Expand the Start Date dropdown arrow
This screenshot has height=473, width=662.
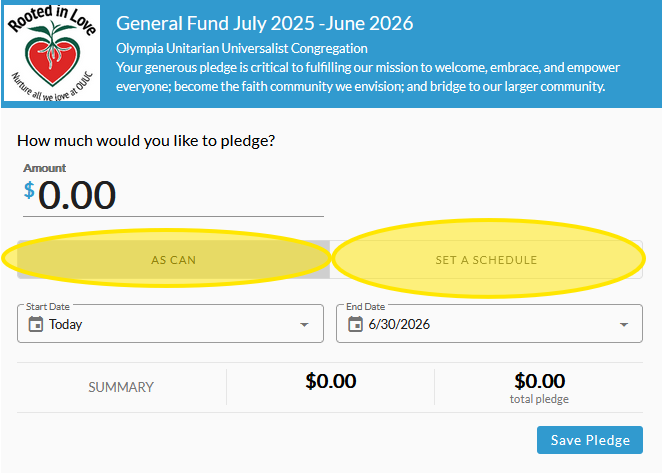tap(304, 325)
